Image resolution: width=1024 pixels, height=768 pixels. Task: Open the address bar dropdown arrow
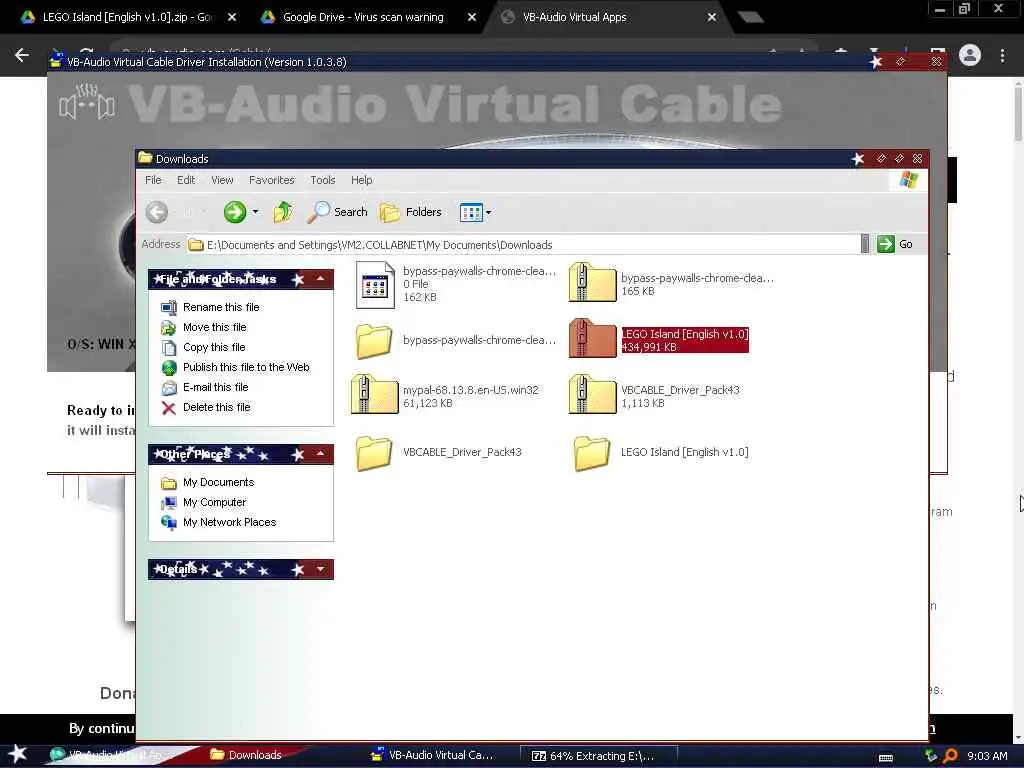[865, 244]
